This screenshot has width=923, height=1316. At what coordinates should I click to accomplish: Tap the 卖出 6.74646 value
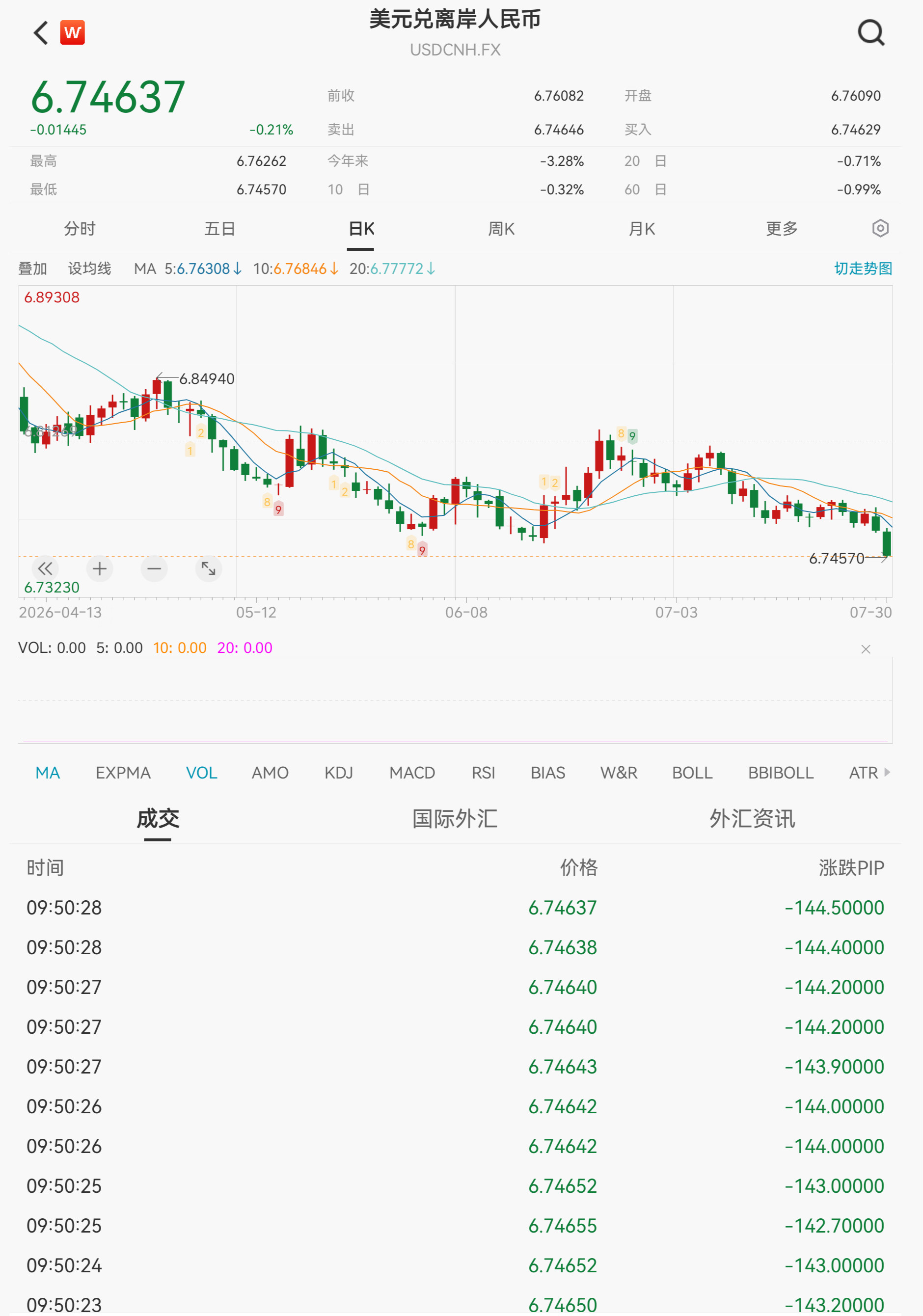(559, 130)
